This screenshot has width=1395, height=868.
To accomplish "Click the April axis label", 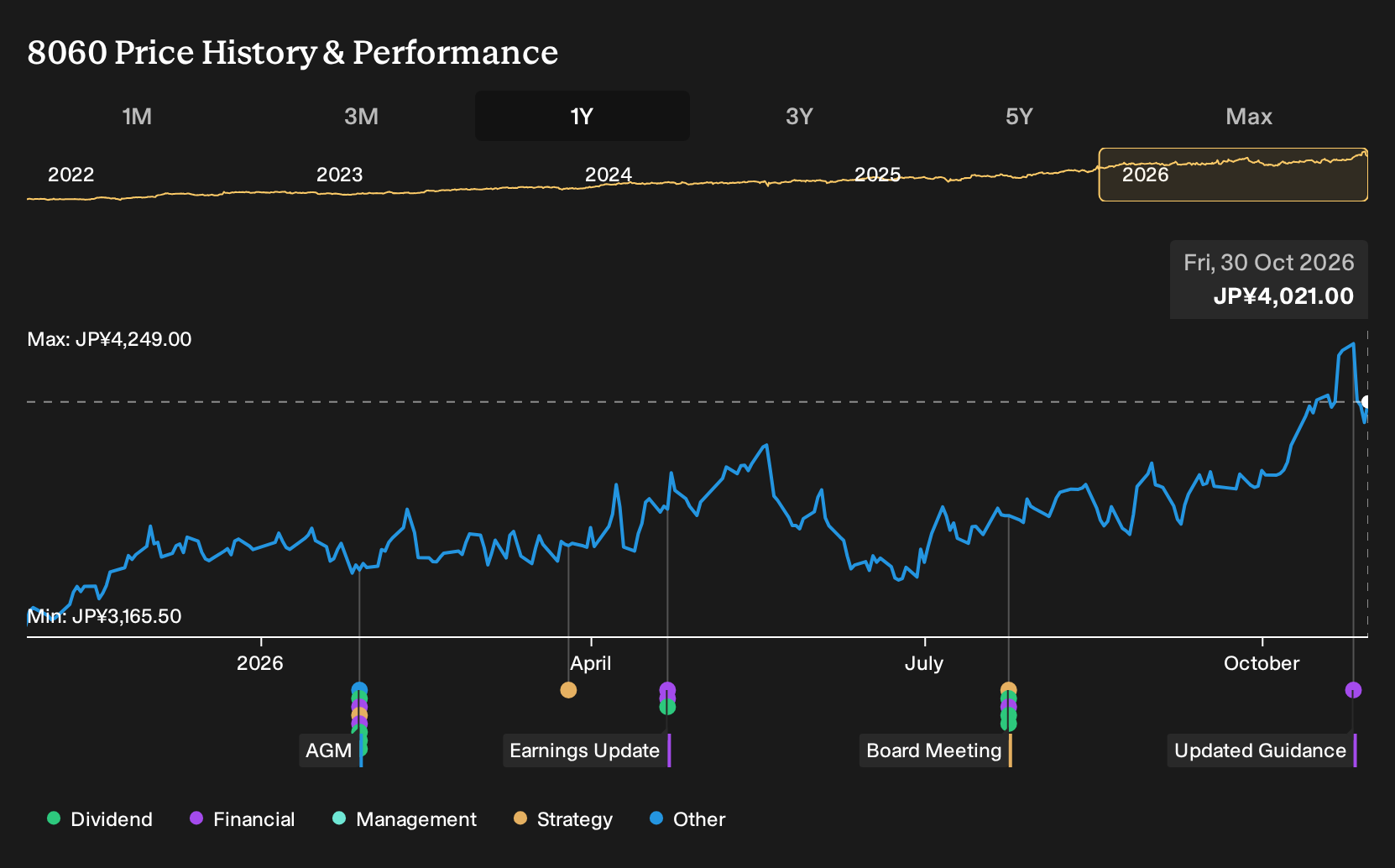I will [x=591, y=663].
